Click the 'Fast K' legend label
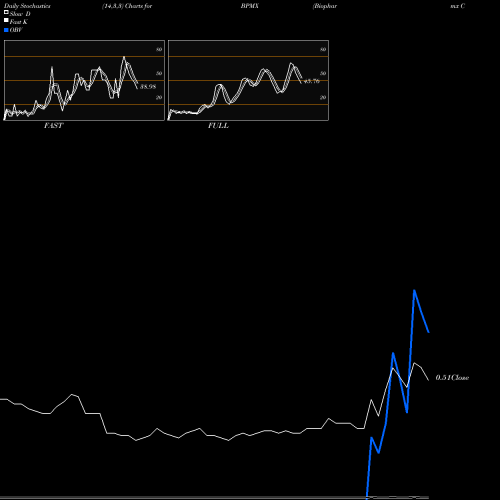 19,22
